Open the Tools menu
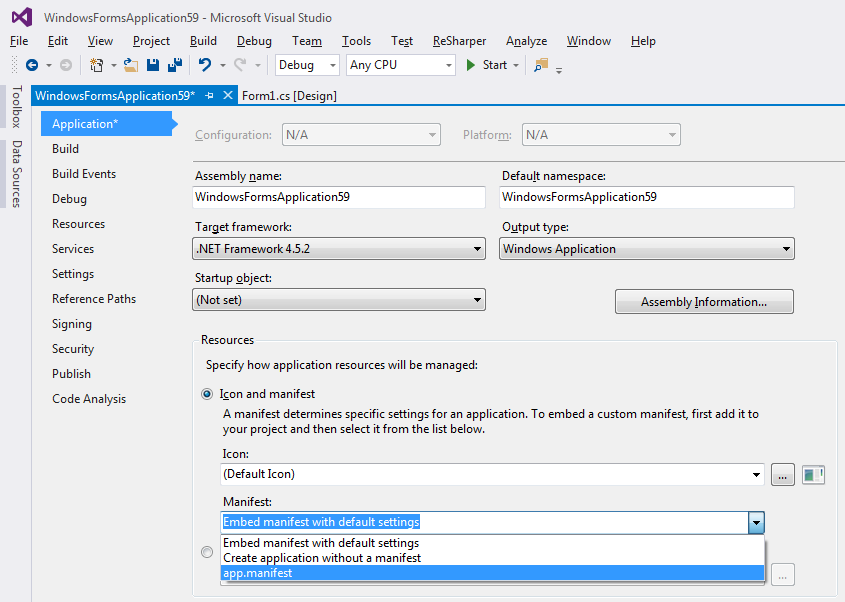 point(356,41)
